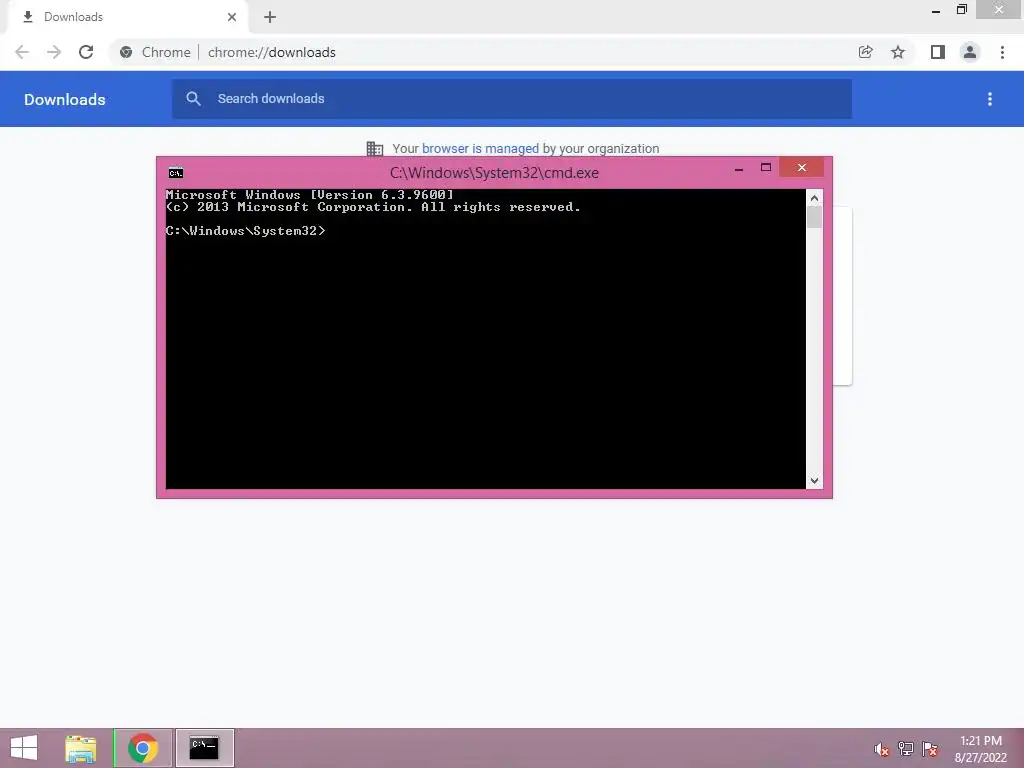Image resolution: width=1024 pixels, height=768 pixels.
Task: Select the Downloads tab
Action: 128,17
